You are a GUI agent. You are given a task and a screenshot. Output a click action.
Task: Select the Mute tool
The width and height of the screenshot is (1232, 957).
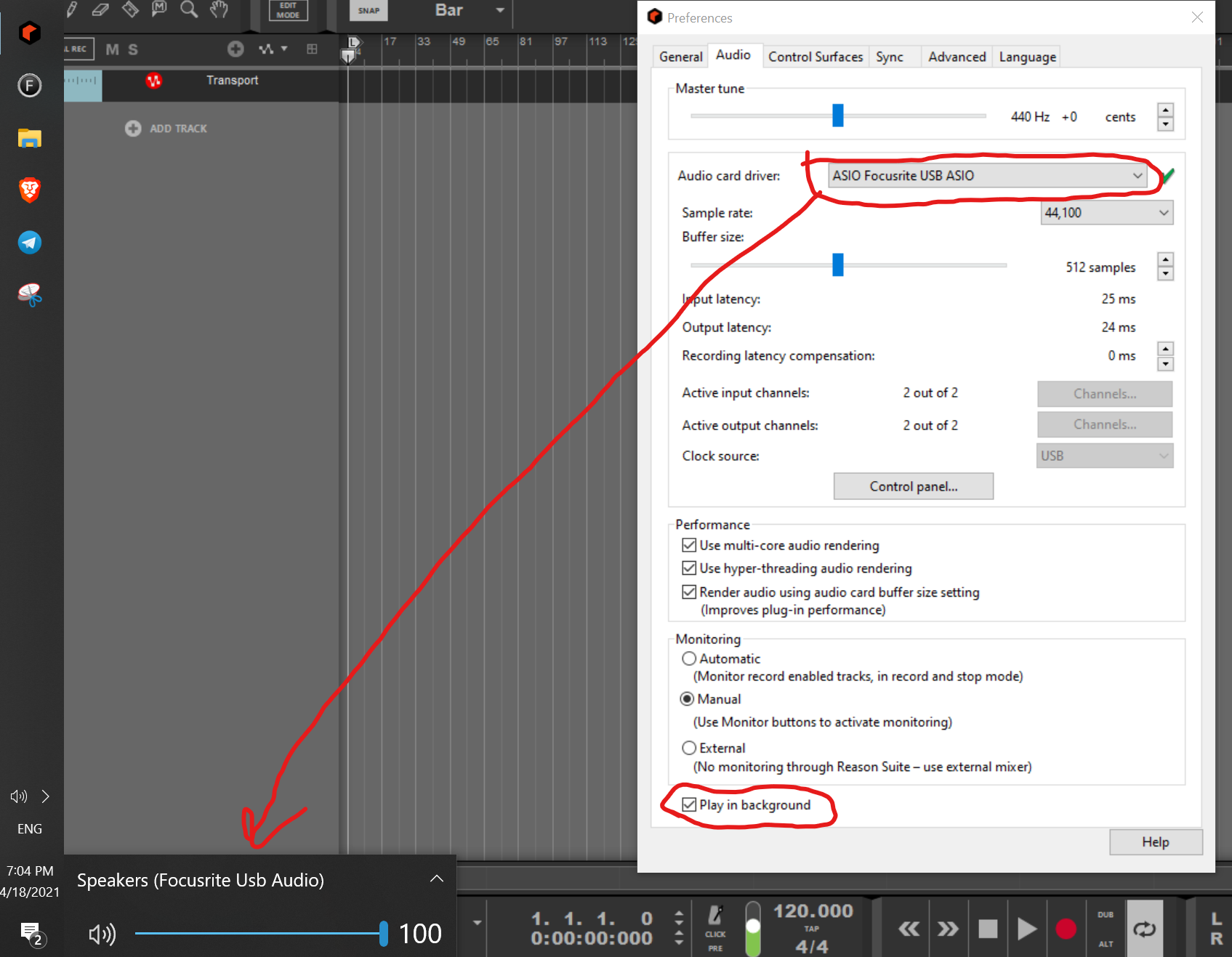click(x=159, y=9)
